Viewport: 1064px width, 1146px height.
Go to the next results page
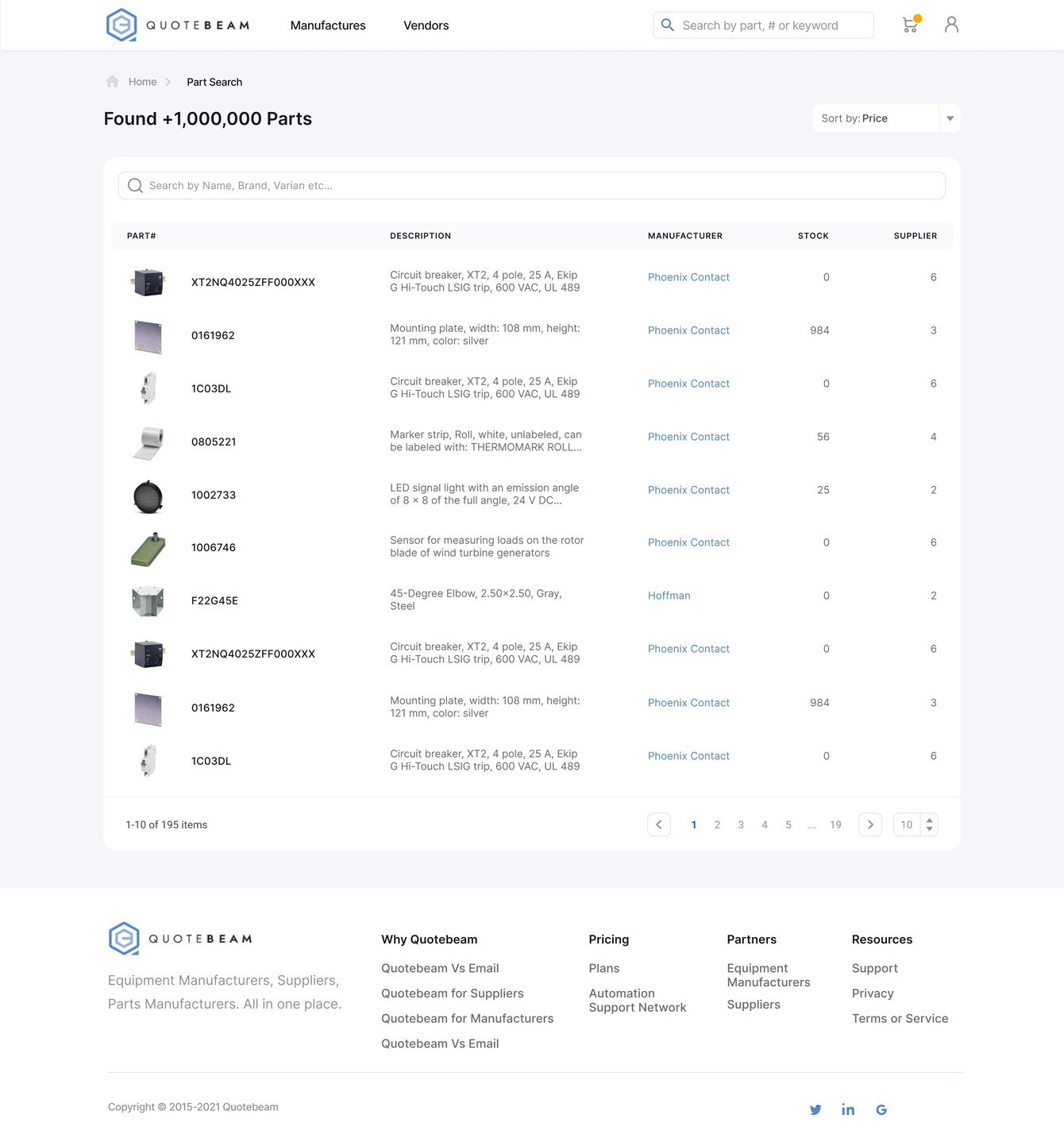(x=870, y=824)
